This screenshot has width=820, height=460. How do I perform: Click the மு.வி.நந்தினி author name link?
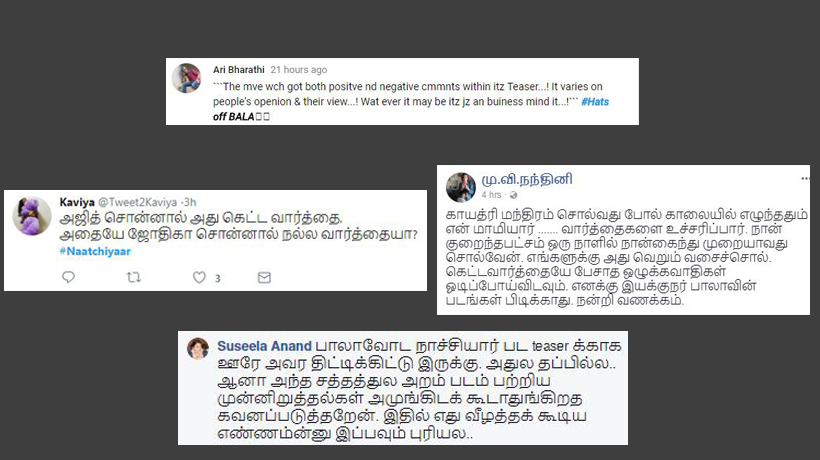click(x=527, y=179)
